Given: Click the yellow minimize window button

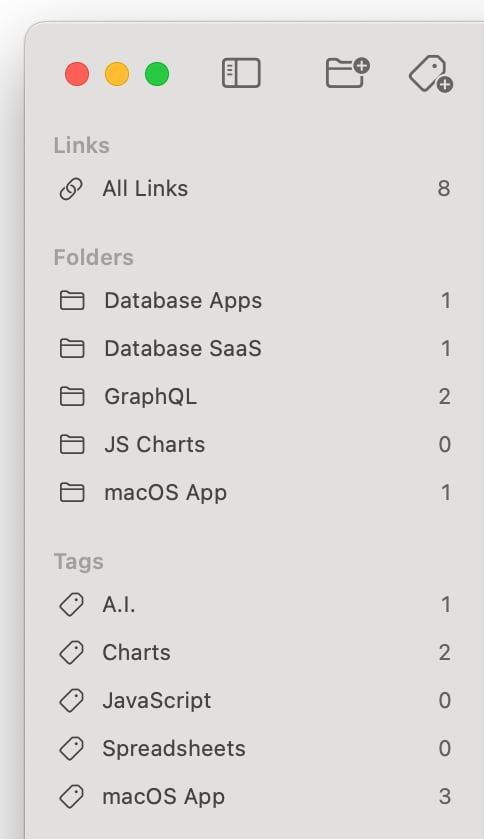Looking at the screenshot, I should 117,74.
